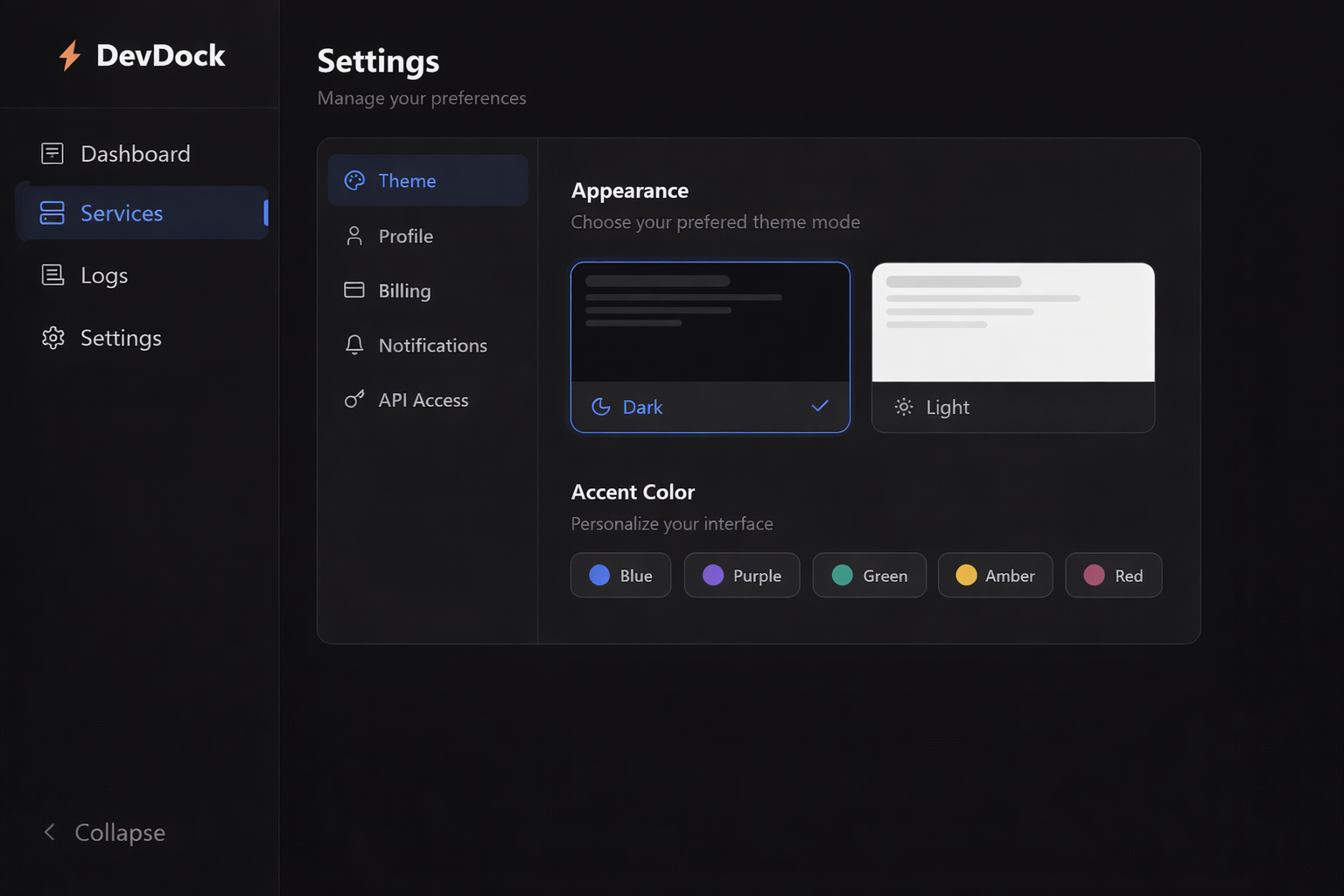Click the Dashboard icon in sidebar

pyautogui.click(x=52, y=154)
